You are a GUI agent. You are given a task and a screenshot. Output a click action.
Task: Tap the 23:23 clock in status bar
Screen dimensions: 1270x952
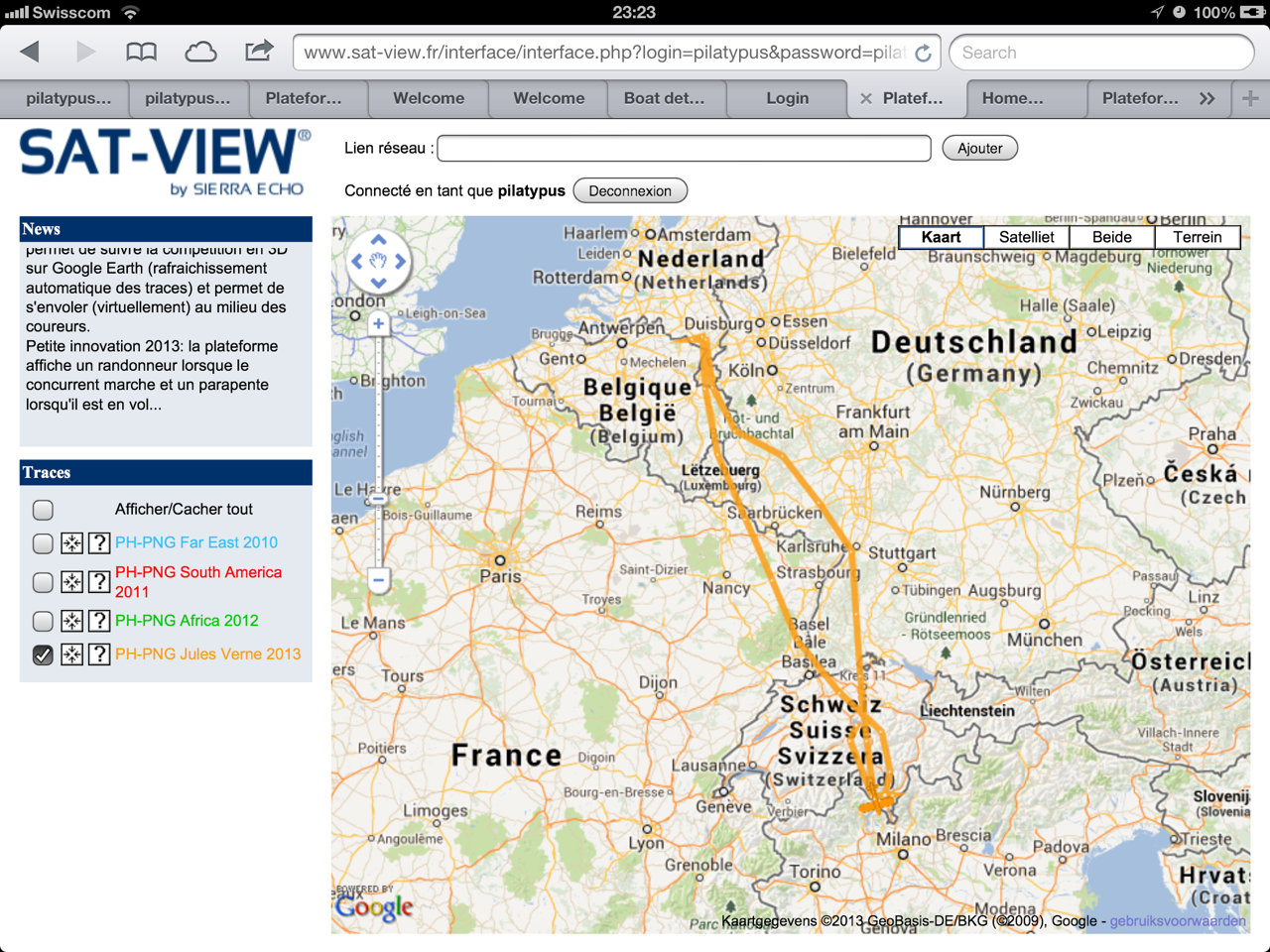(x=634, y=12)
